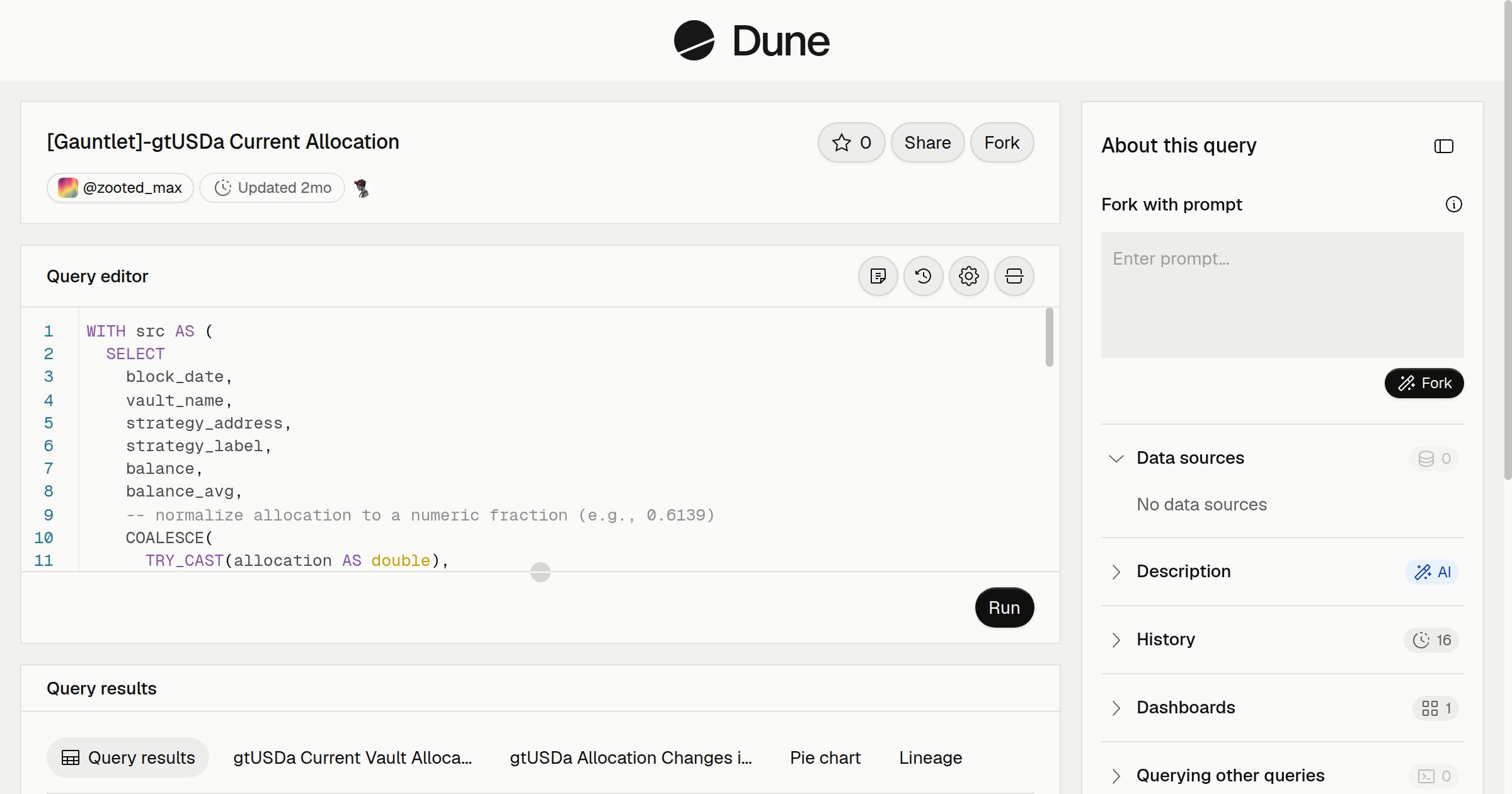Toggle About this query sidebar panel icon
Image resolution: width=1512 pixels, height=794 pixels.
pos(1443,146)
